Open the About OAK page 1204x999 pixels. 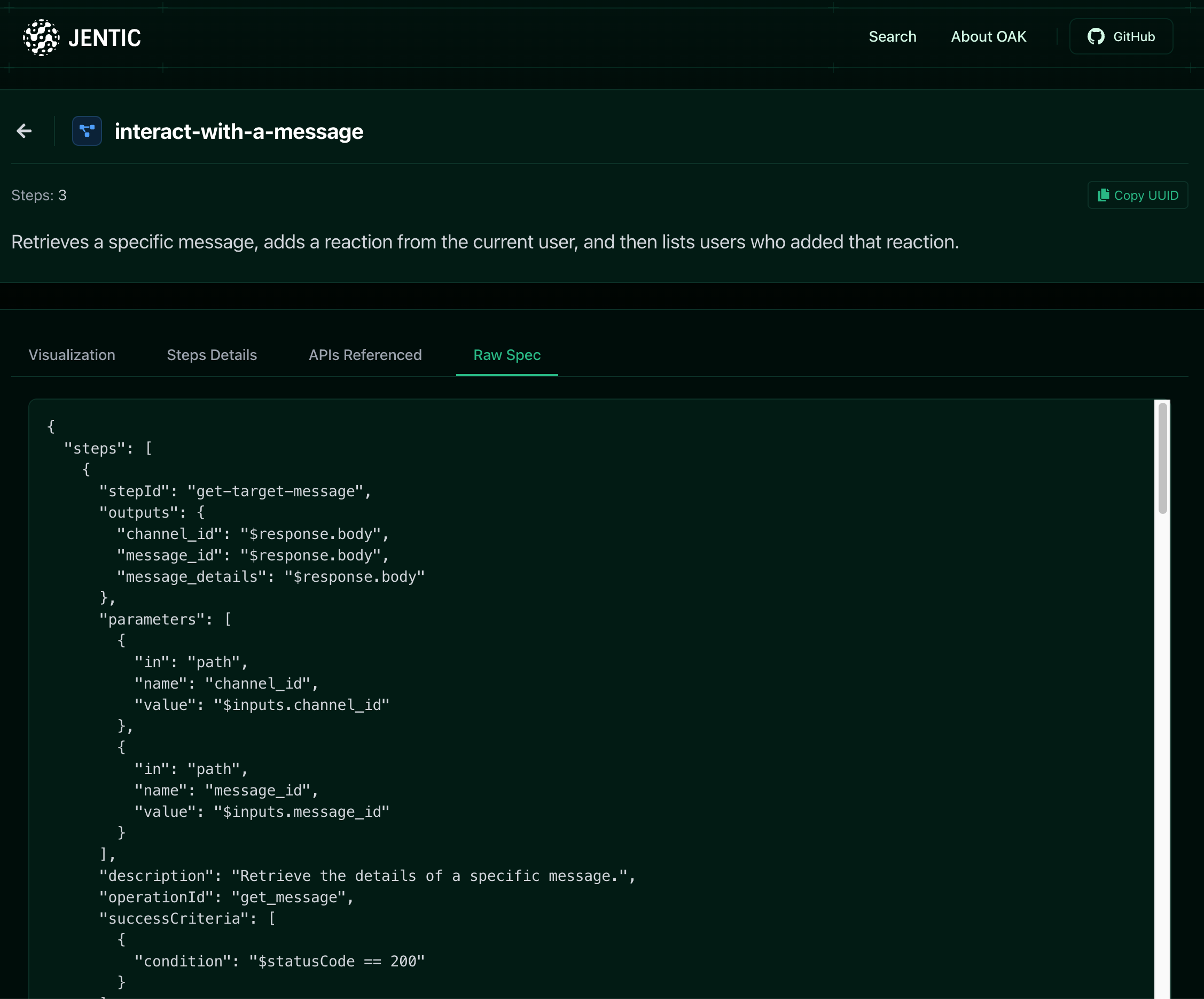988,37
